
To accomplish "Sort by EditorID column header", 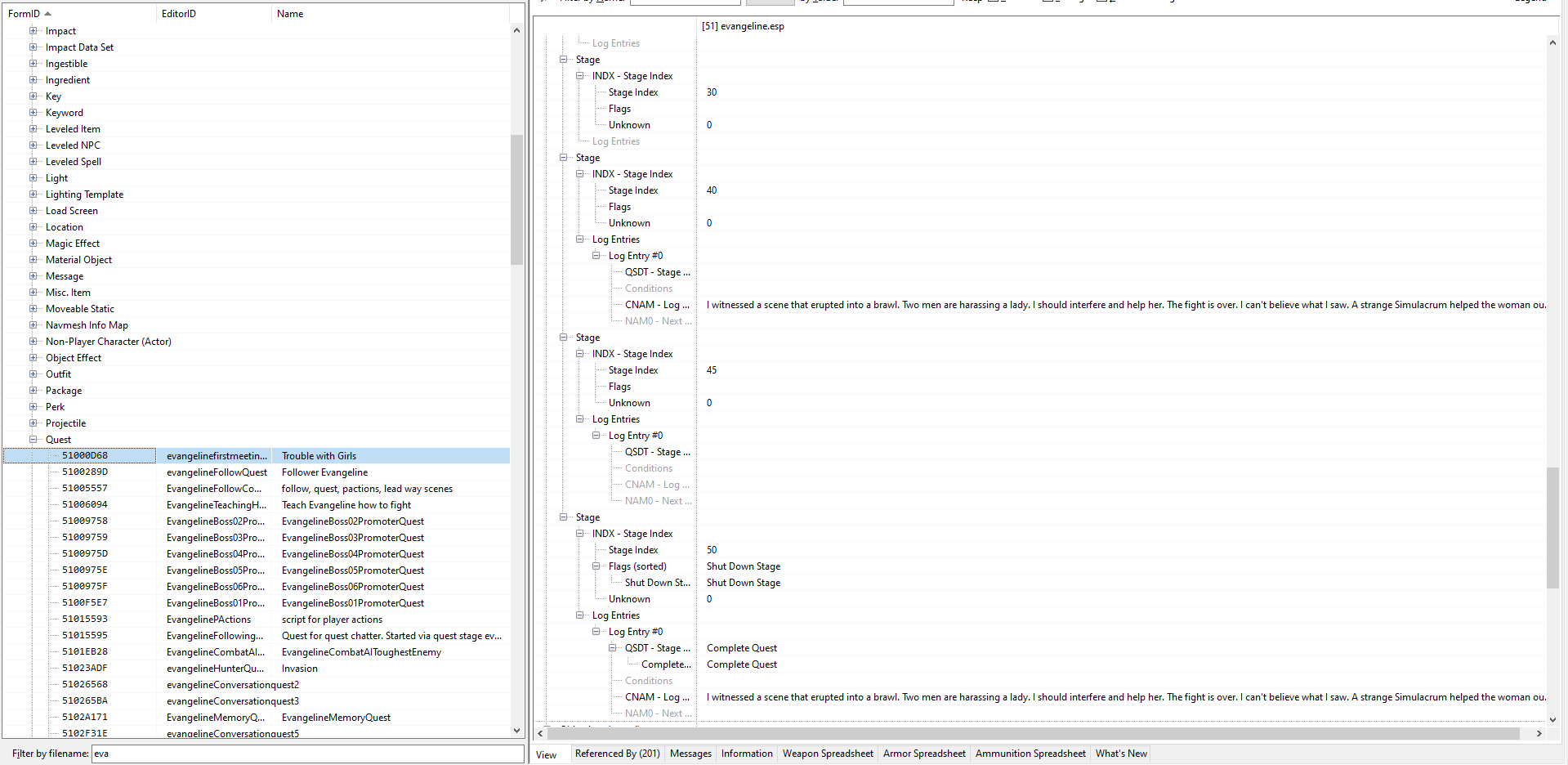I will 213,14.
